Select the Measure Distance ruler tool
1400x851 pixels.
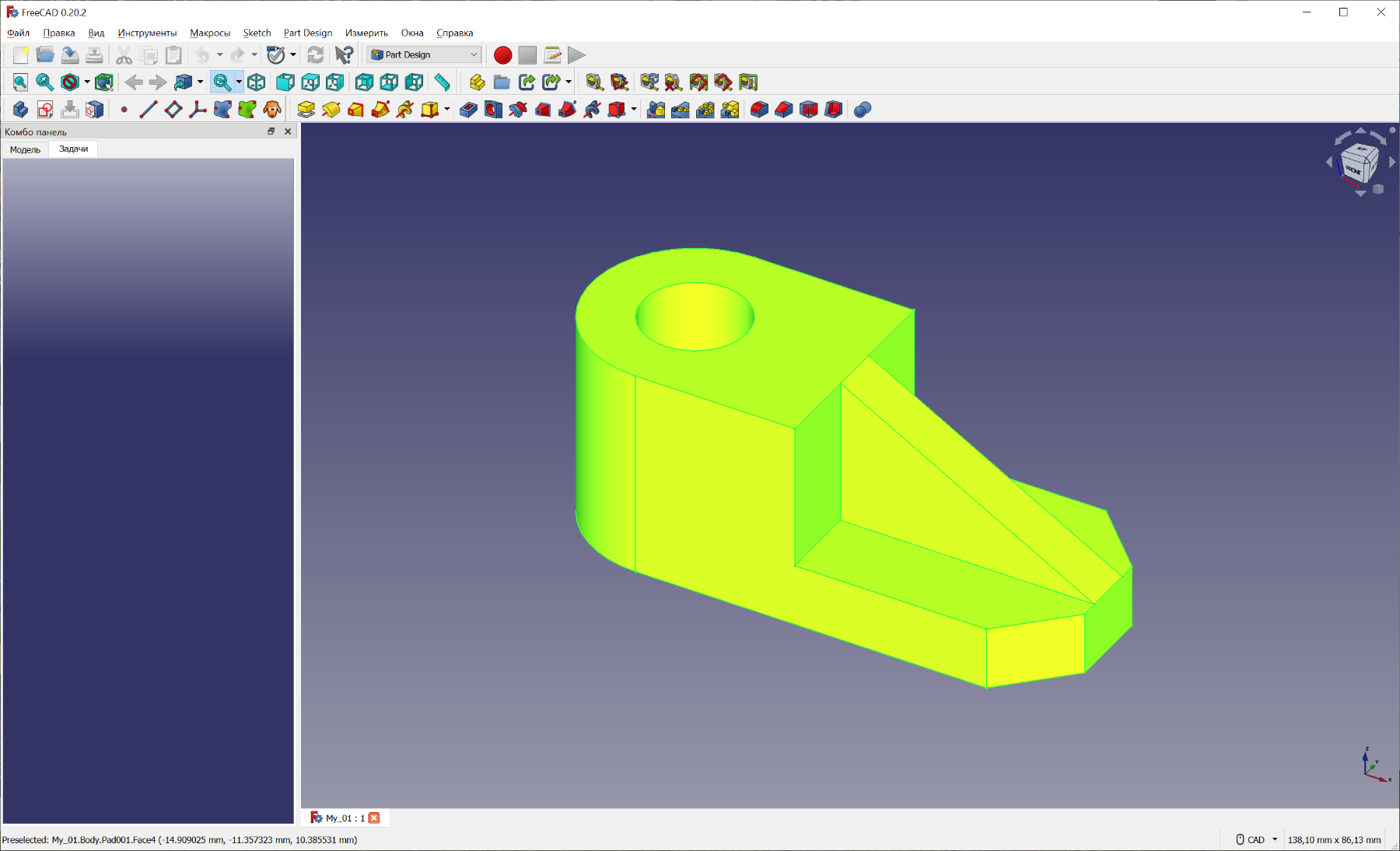pos(442,82)
